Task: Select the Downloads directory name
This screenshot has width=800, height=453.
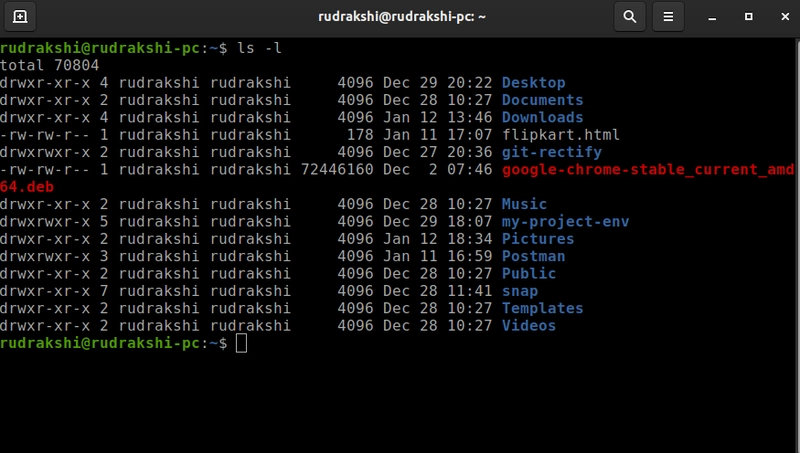Action: (542, 117)
